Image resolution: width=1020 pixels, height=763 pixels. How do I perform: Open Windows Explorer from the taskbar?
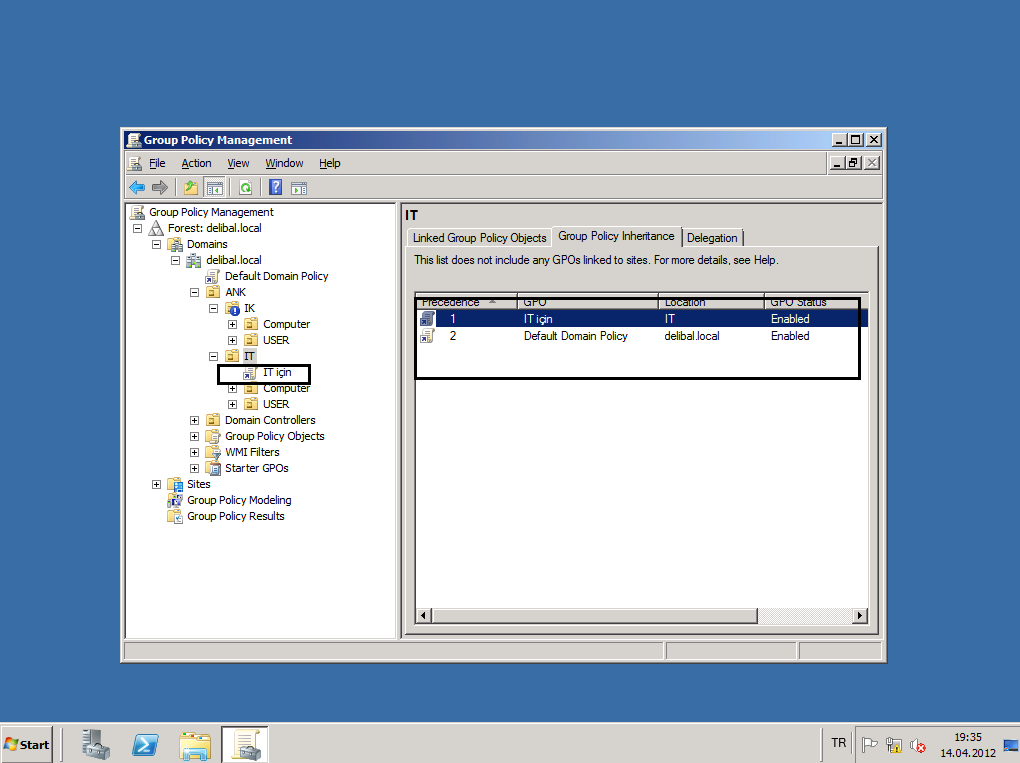pyautogui.click(x=195, y=744)
